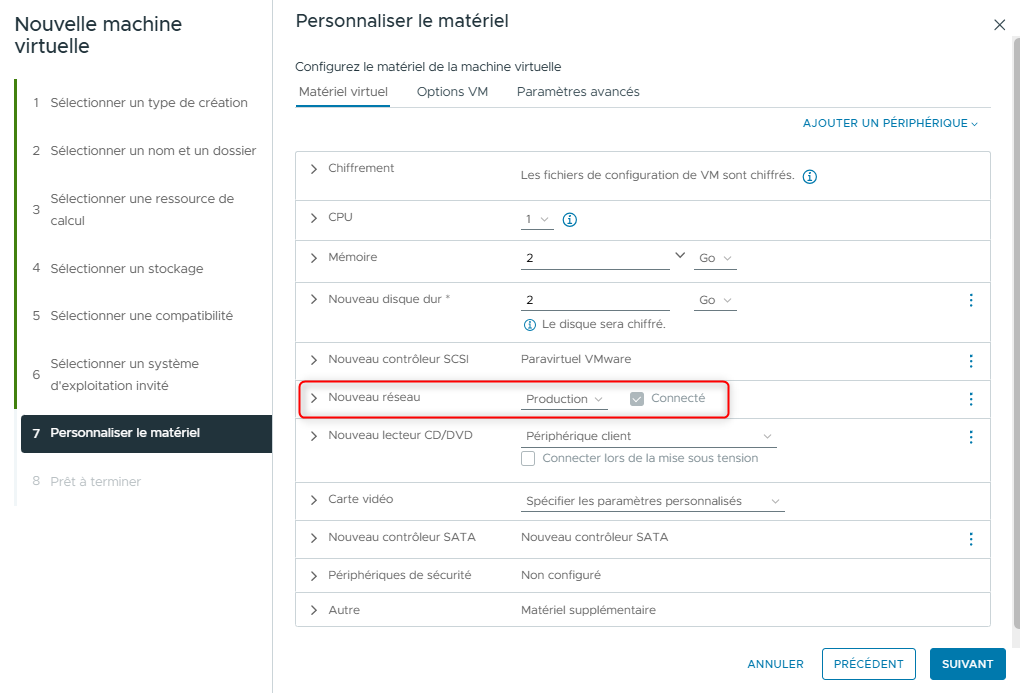Open the AJOUTER UN PÉRIPHÉRIQUE menu

click(890, 123)
